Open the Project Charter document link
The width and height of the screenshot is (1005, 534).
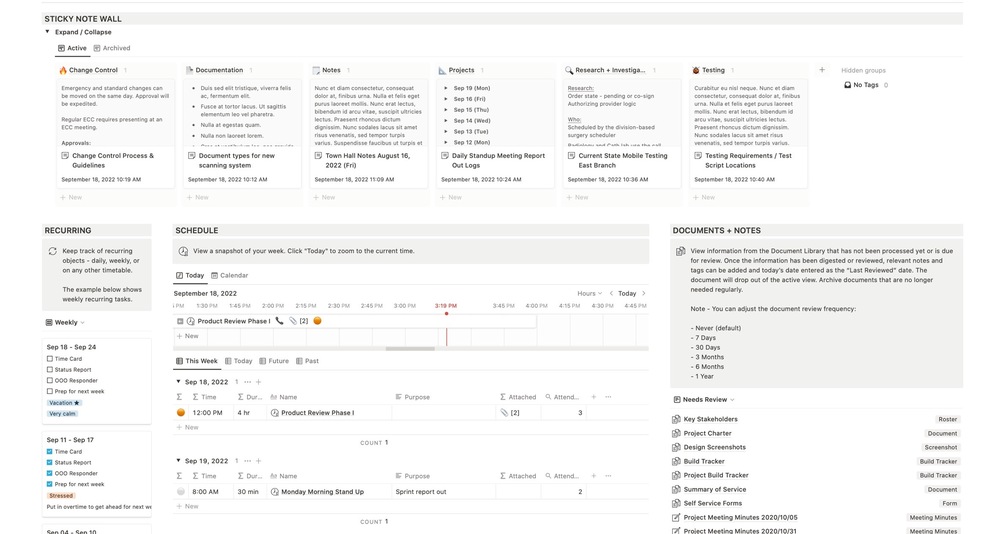point(707,433)
